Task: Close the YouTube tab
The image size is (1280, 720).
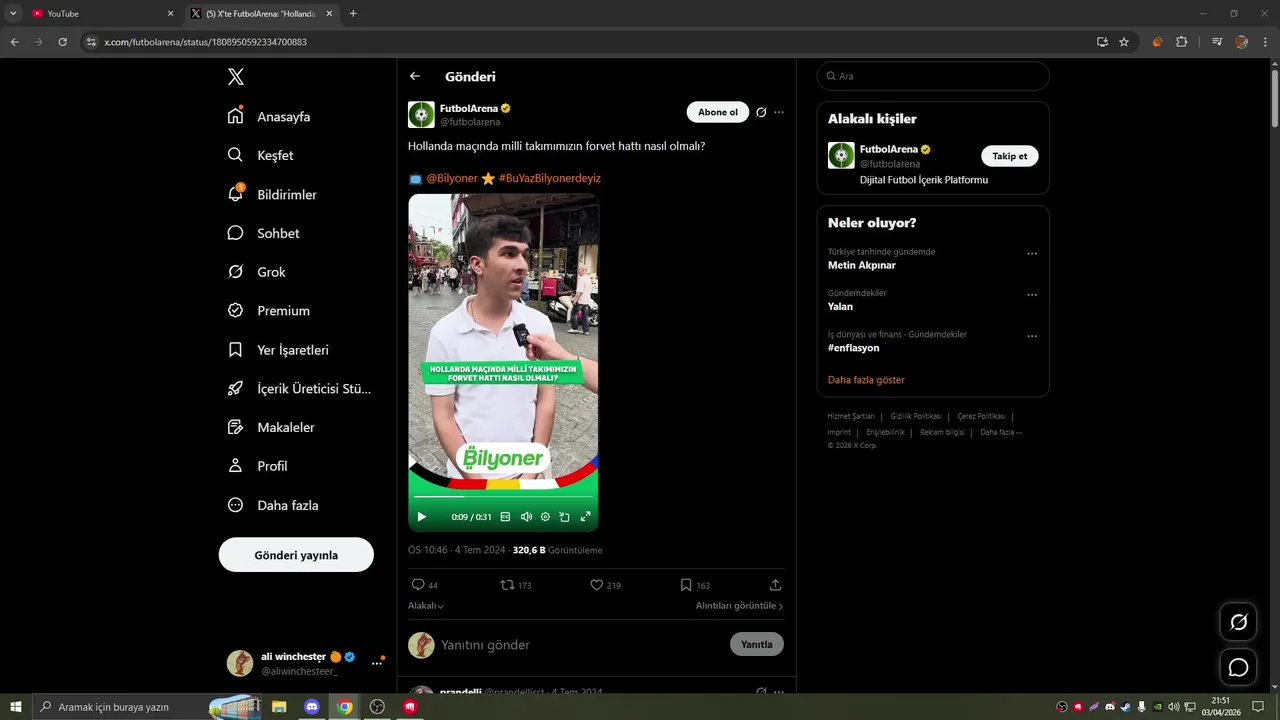Action: coord(170,13)
